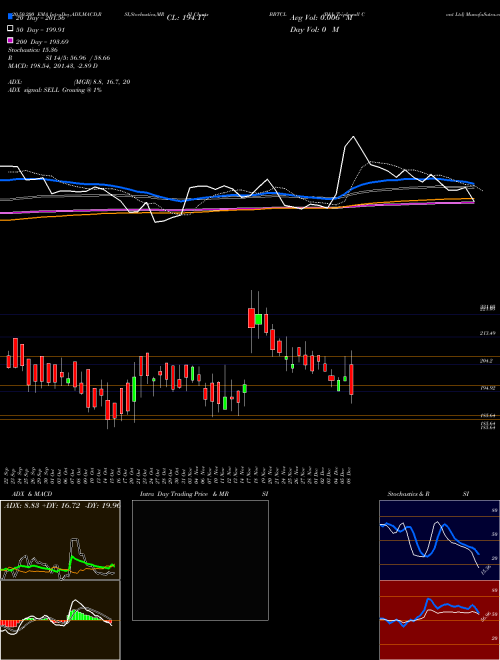Click the 194.92 price axis label
The height and width of the screenshot is (660, 500).
(487, 388)
